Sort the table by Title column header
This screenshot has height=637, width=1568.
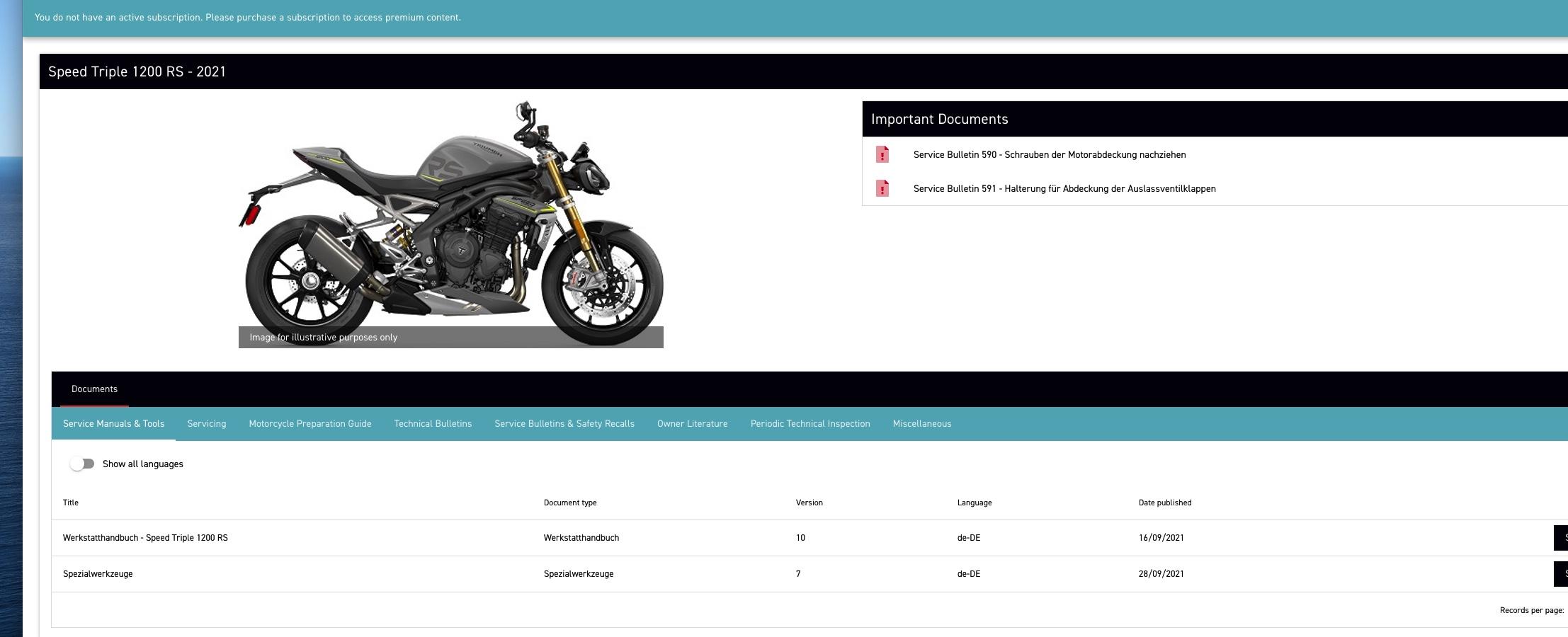click(71, 503)
